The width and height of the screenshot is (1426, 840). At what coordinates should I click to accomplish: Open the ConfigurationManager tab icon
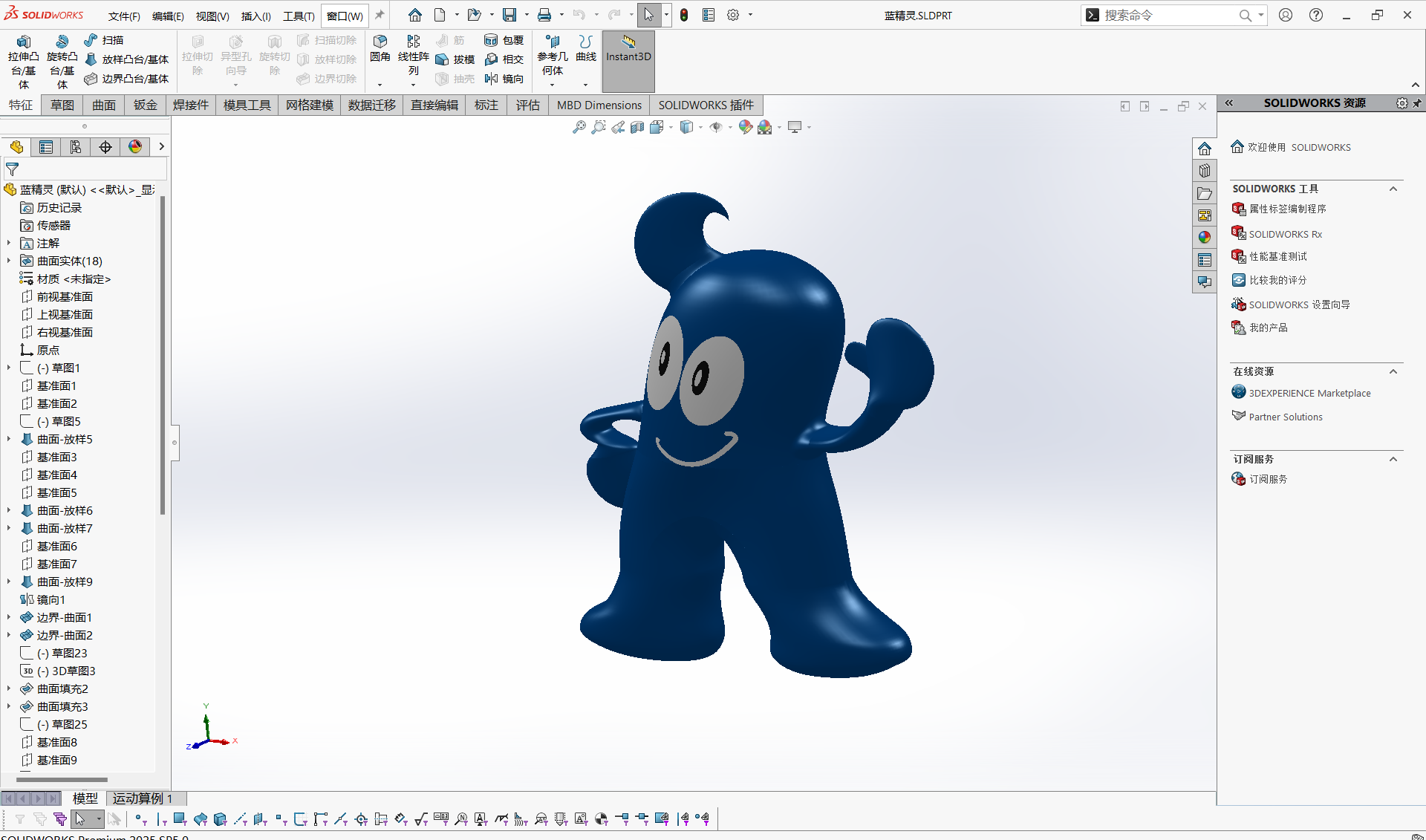tap(76, 147)
